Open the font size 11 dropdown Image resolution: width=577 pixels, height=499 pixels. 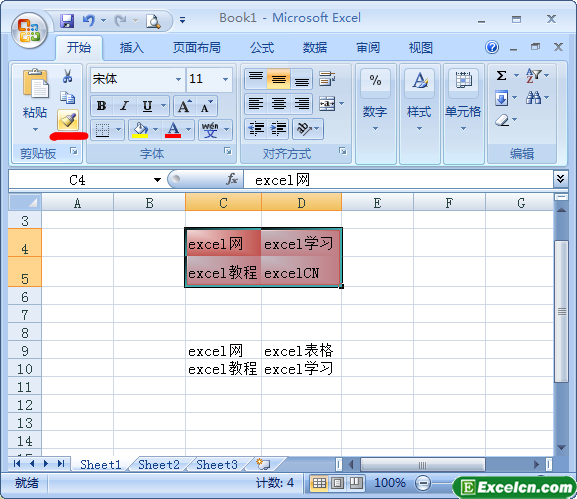tap(226, 79)
